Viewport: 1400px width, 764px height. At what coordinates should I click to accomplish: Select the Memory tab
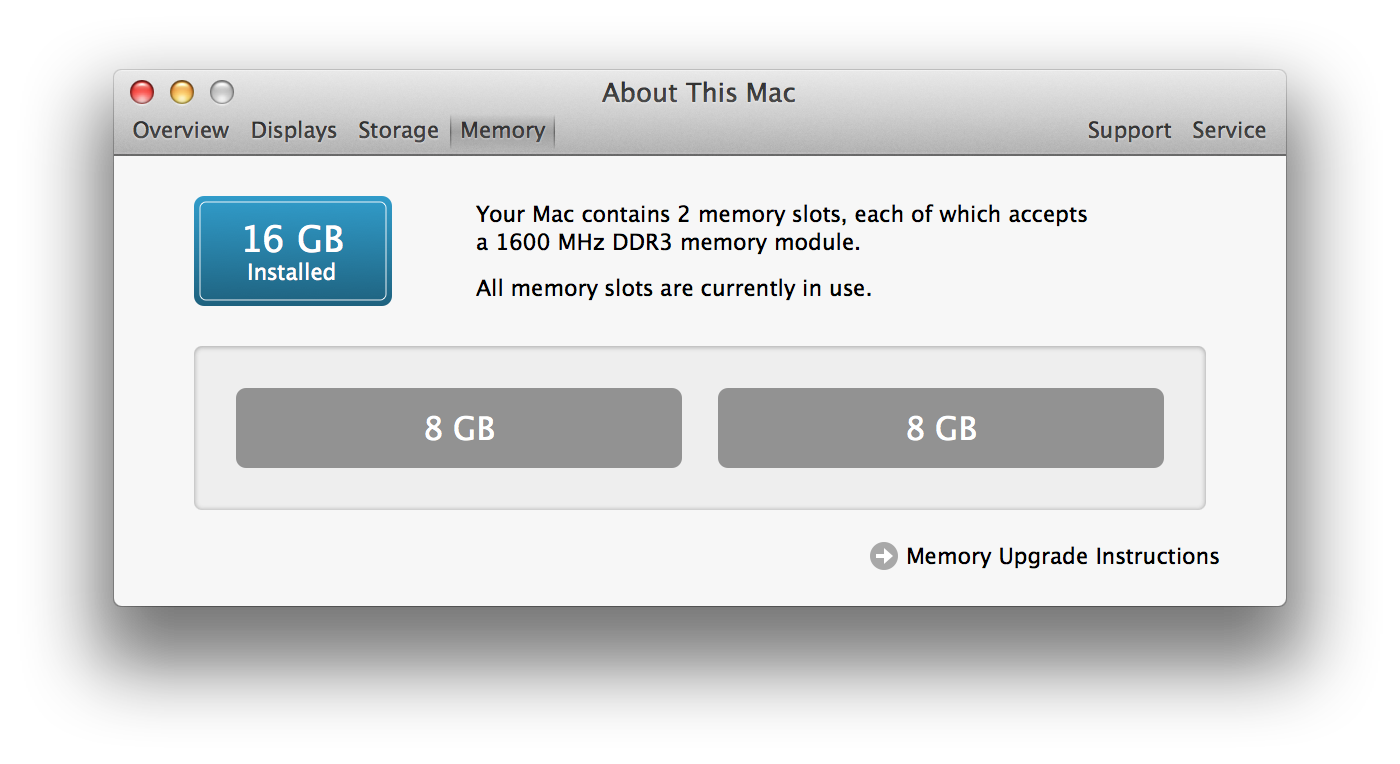[x=503, y=131]
